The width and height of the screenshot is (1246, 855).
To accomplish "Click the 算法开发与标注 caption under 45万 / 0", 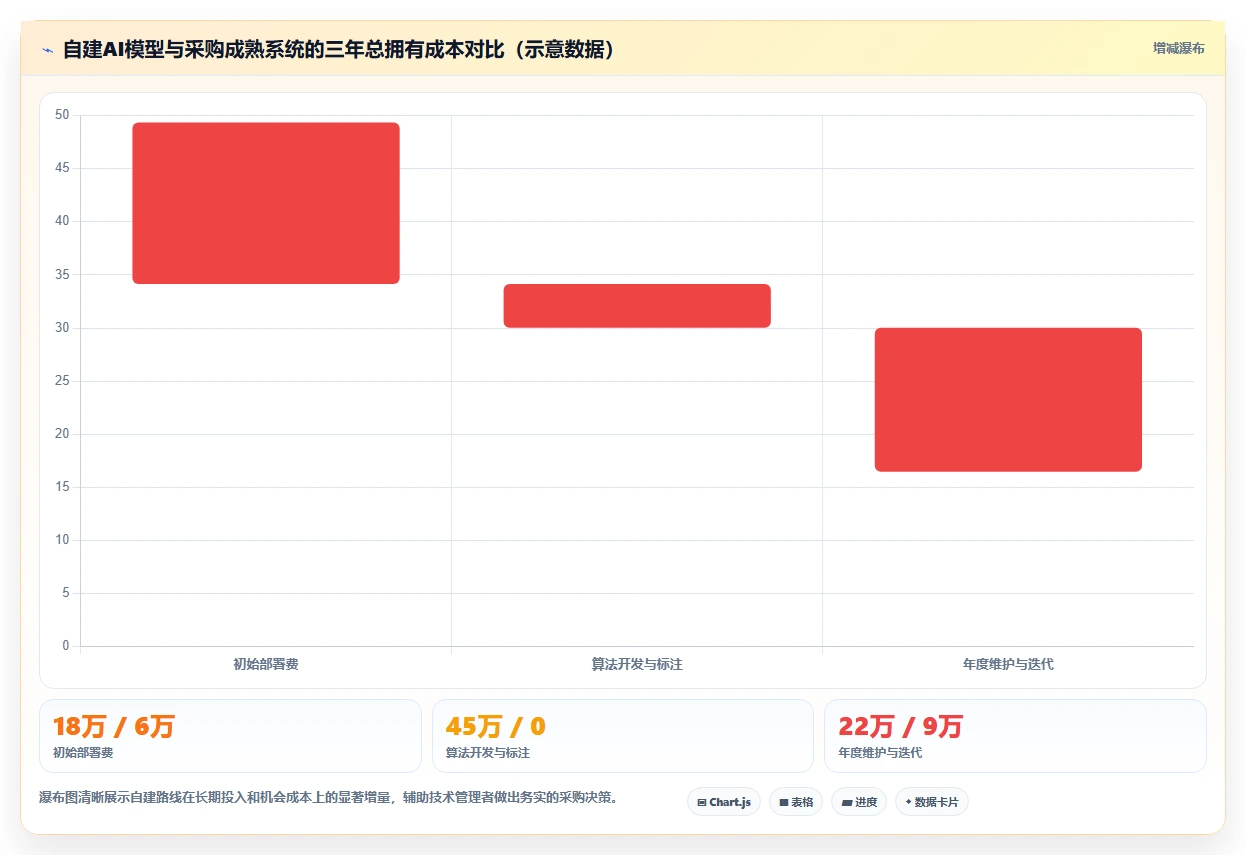I will coord(488,753).
